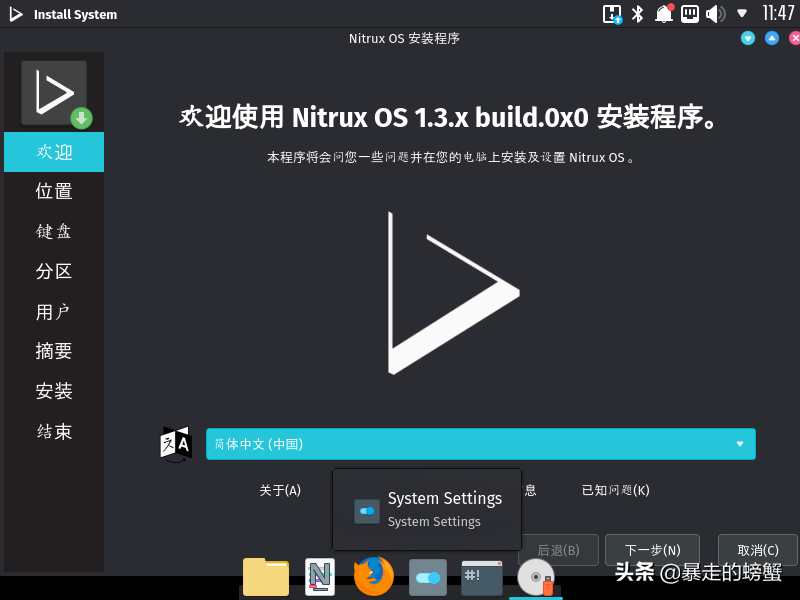Image resolution: width=800 pixels, height=600 pixels.
Task: Open the file manager folder in the dock
Action: click(x=265, y=577)
